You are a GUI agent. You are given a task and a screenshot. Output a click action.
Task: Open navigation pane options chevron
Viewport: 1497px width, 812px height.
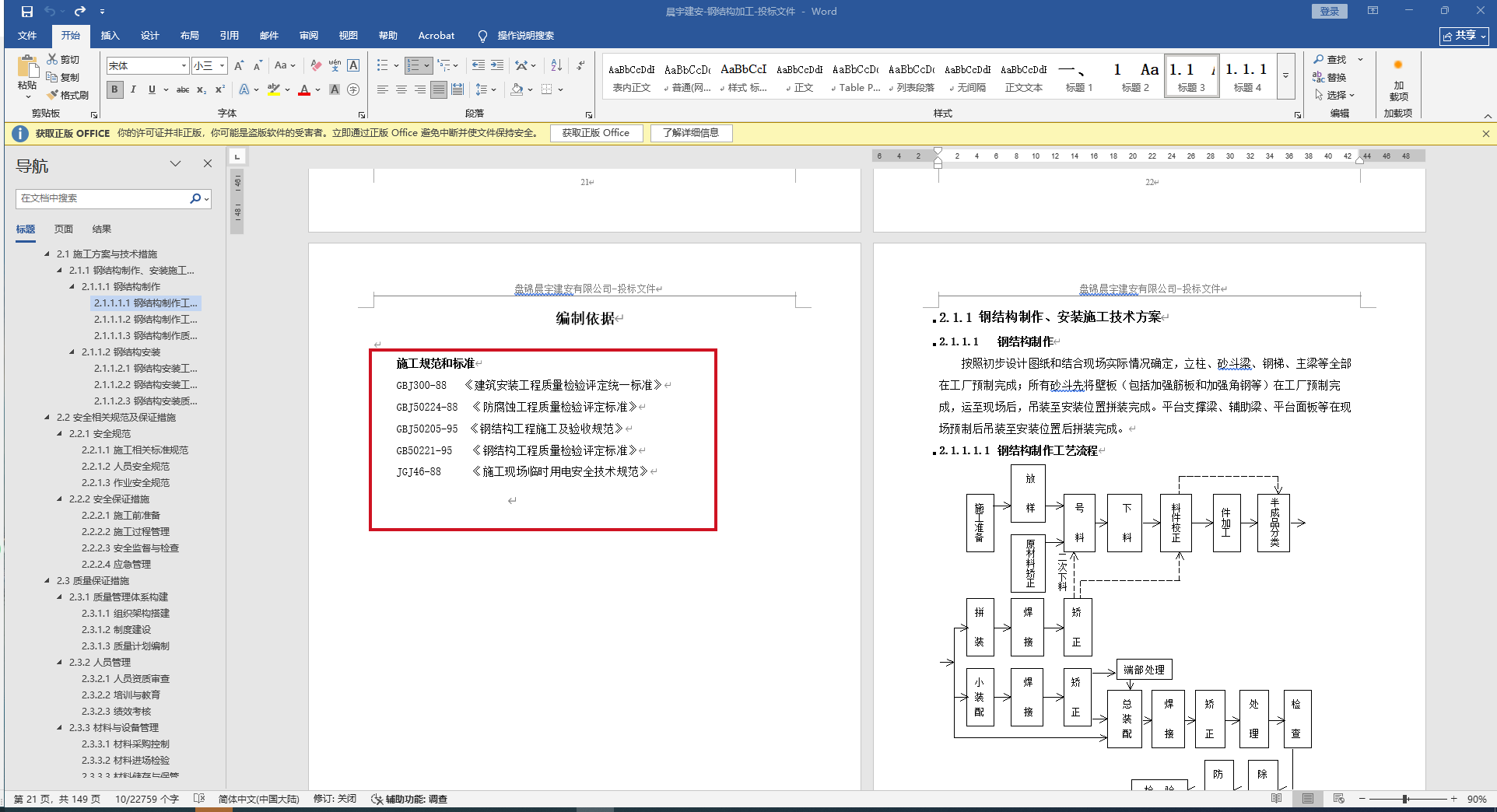click(x=176, y=164)
